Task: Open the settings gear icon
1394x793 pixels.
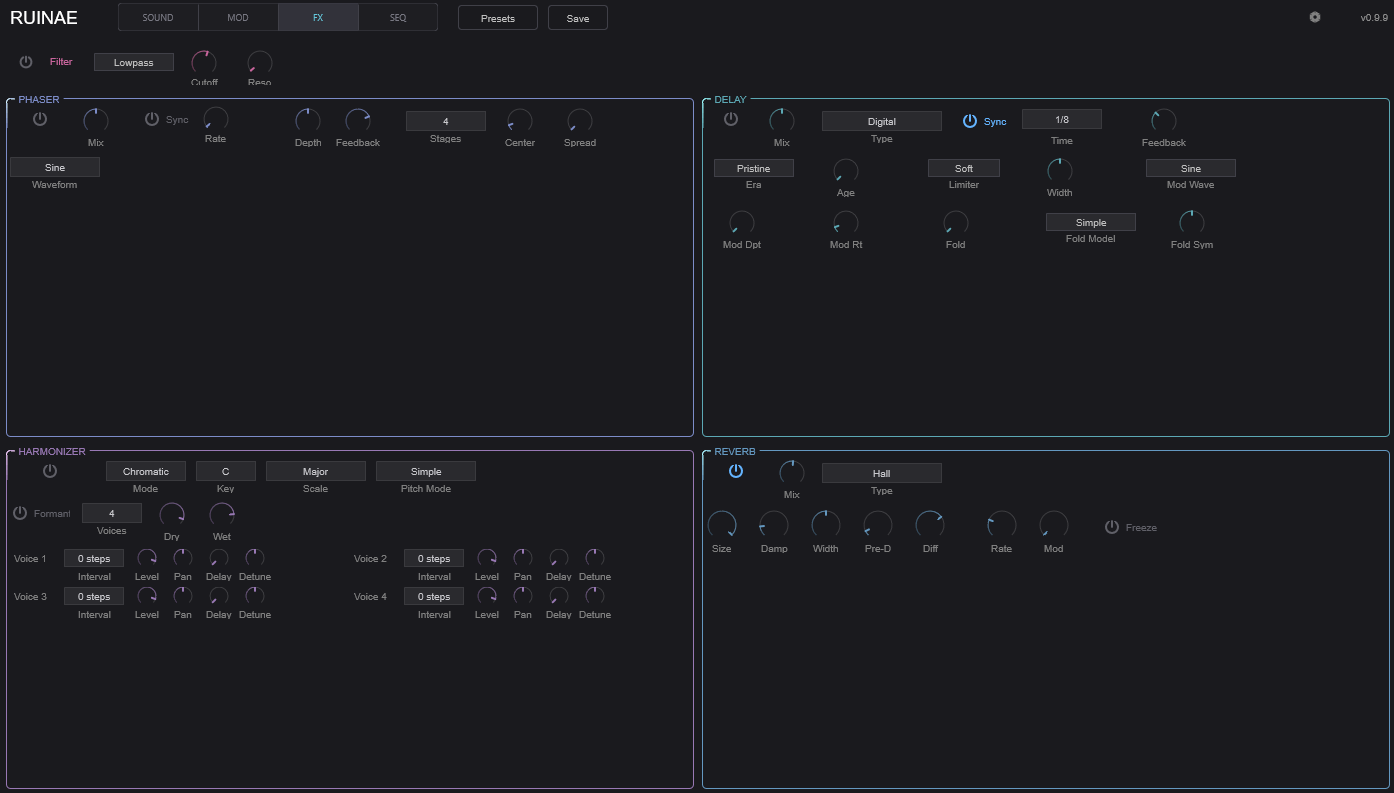Action: tap(1314, 17)
